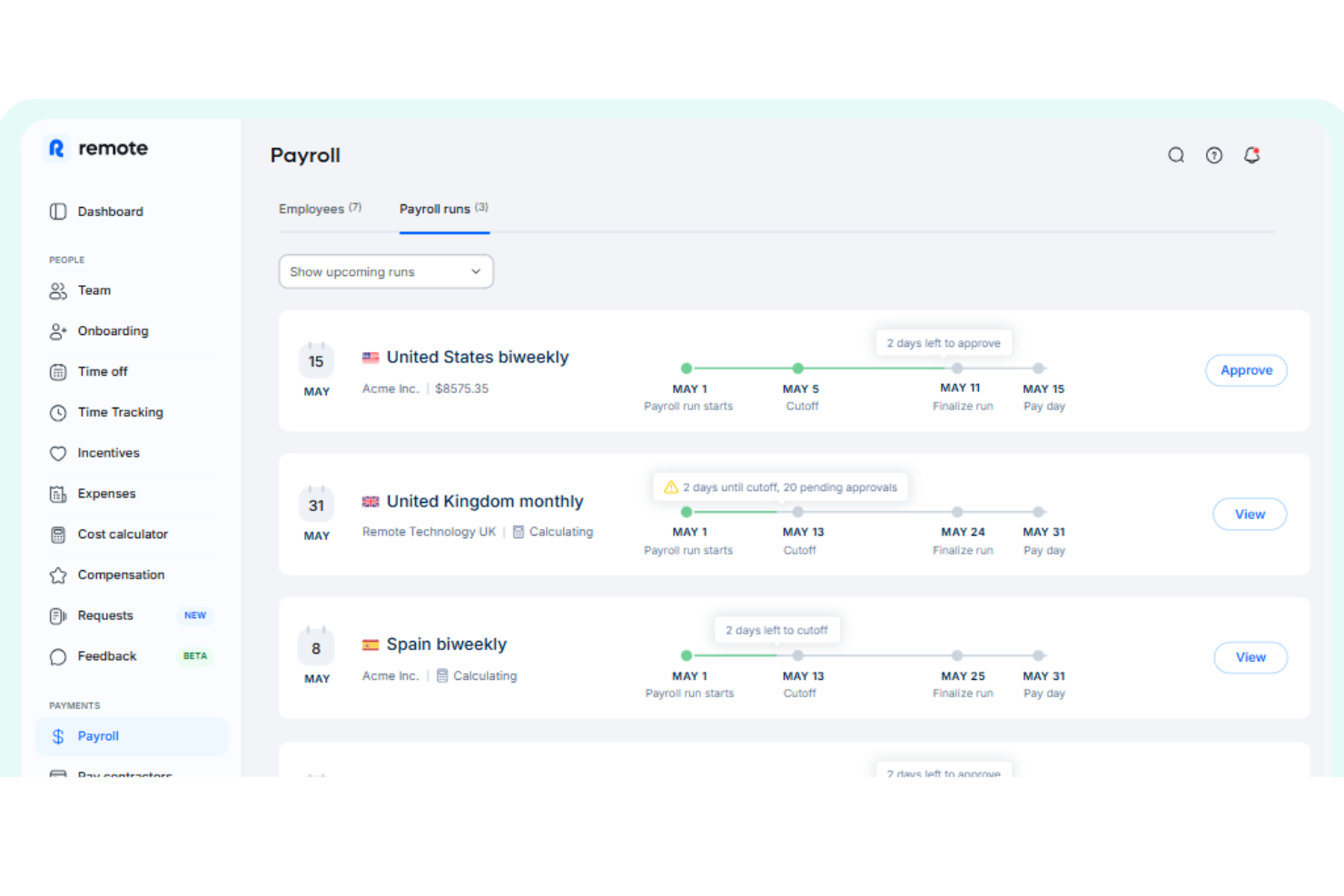Approve the United States biweekly run
The width and height of the screenshot is (1344, 896).
tap(1246, 370)
